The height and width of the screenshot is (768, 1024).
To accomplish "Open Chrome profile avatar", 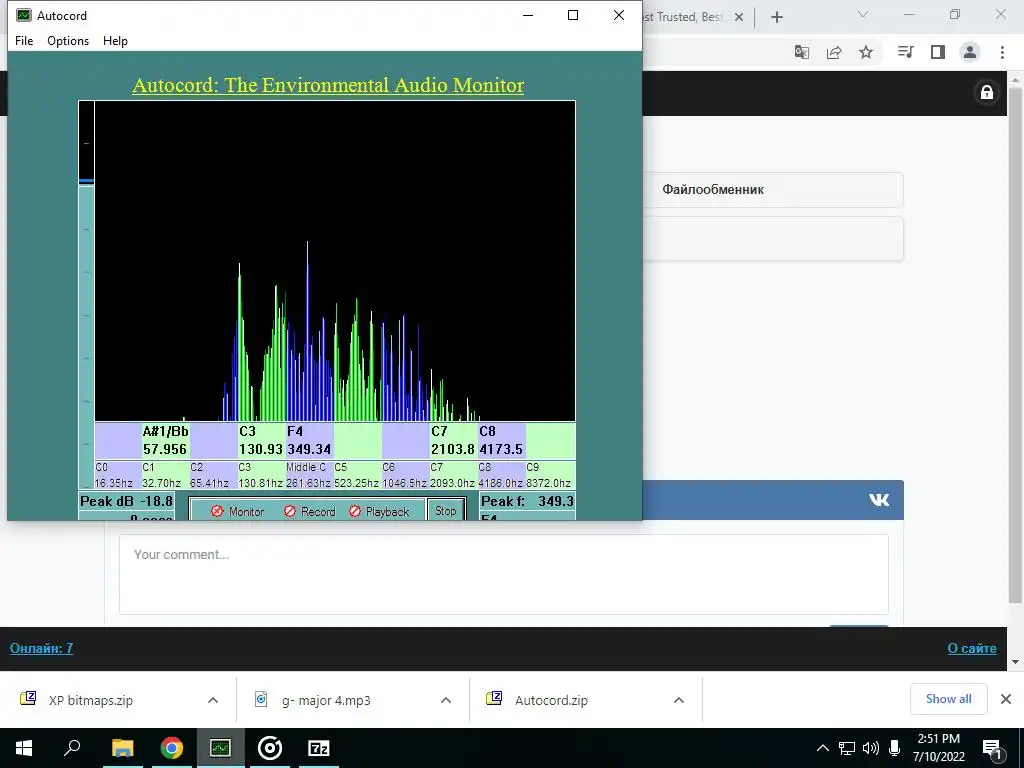I will pyautogui.click(x=970, y=52).
